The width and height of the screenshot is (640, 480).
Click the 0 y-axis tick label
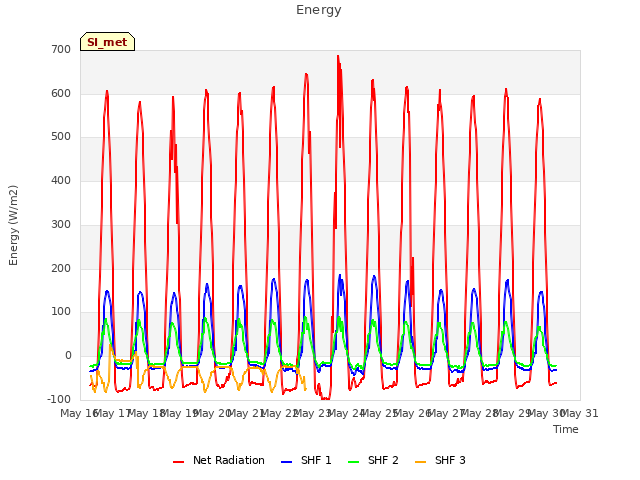[x=68, y=356]
